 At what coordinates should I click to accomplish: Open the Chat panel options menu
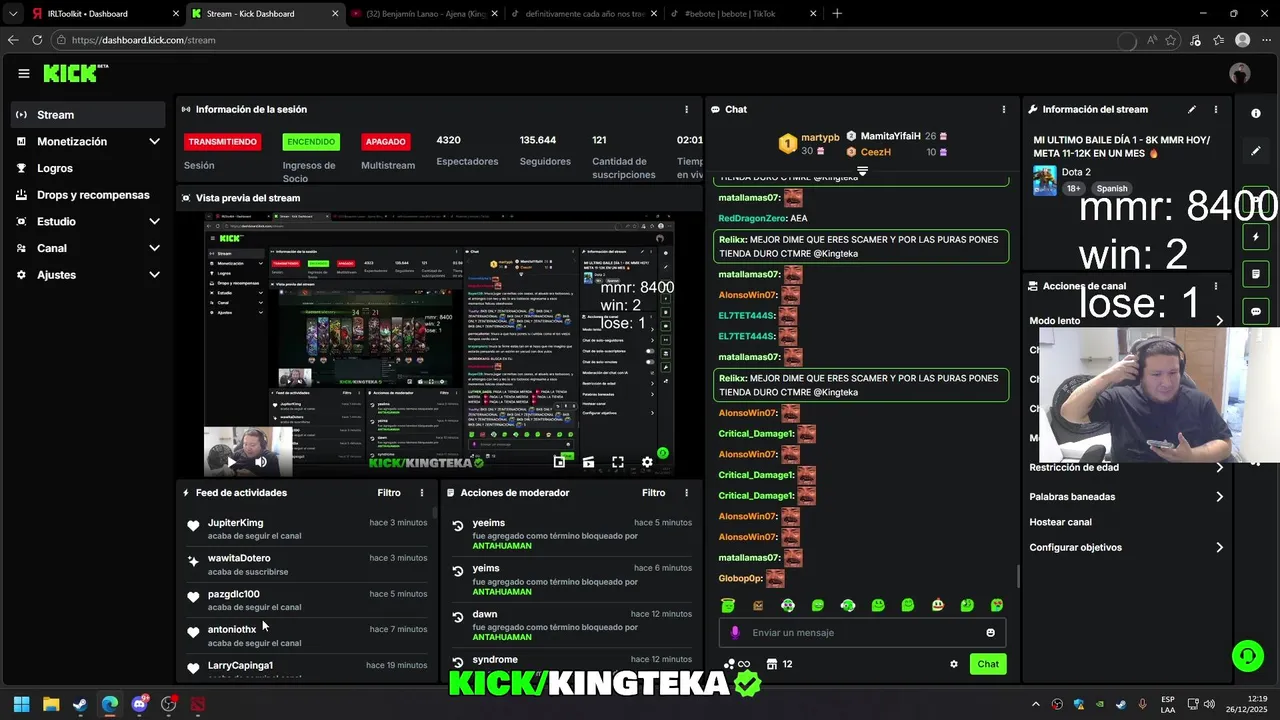pos(1004,109)
